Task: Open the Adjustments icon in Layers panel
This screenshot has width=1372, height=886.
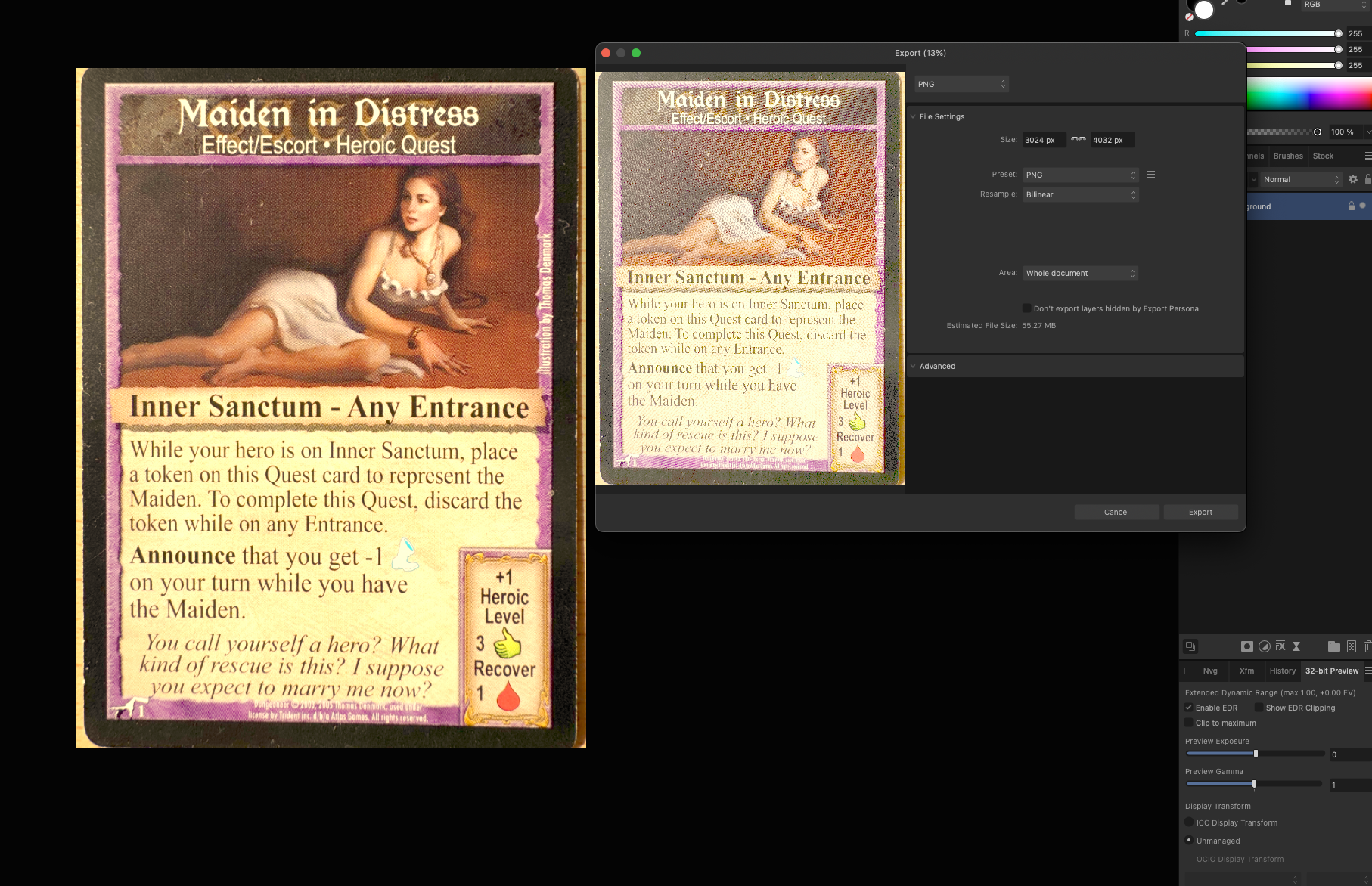Action: coord(1264,646)
